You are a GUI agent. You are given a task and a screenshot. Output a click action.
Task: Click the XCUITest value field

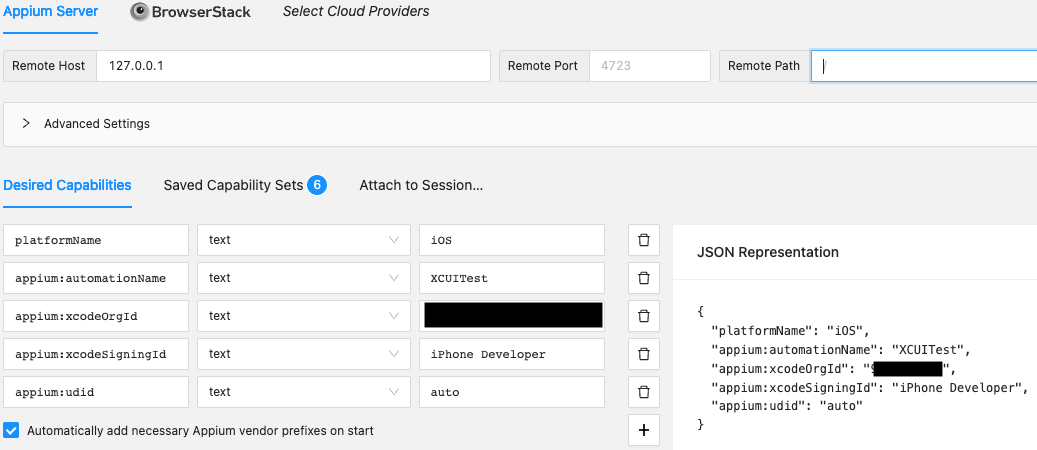coord(512,278)
